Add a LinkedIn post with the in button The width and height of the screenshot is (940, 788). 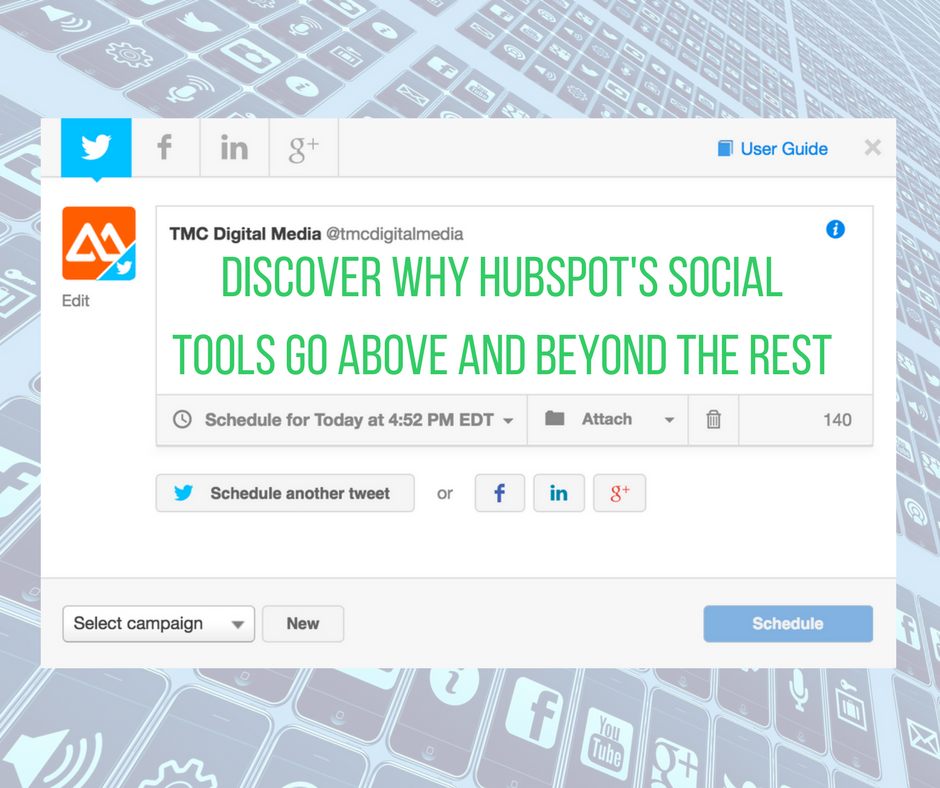[559, 493]
